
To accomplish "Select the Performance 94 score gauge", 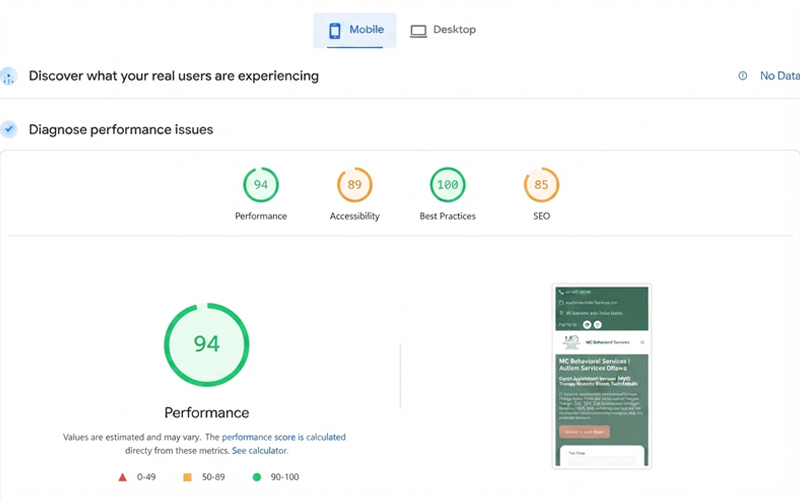I will tap(261, 185).
